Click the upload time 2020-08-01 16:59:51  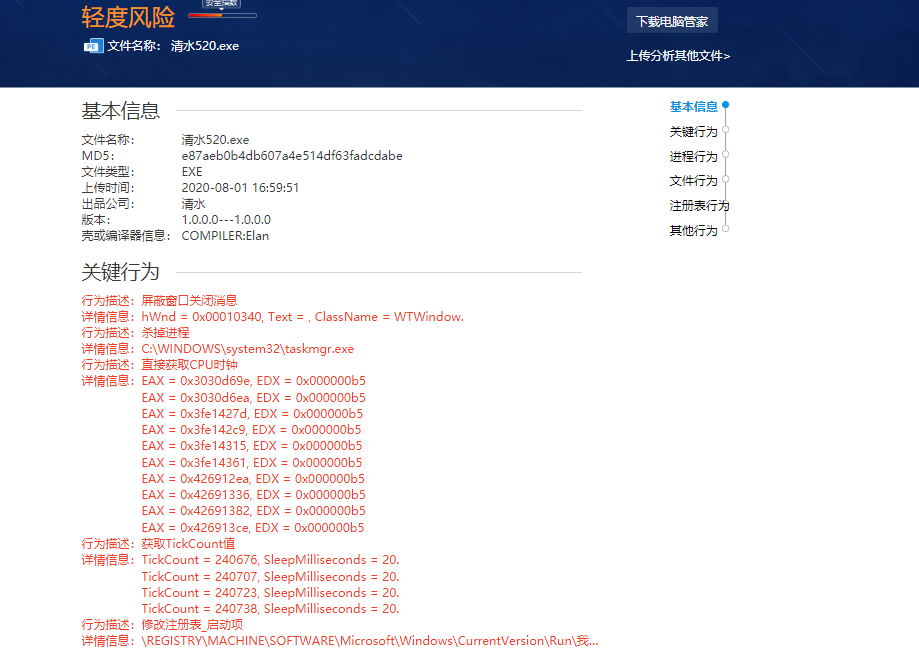click(240, 188)
